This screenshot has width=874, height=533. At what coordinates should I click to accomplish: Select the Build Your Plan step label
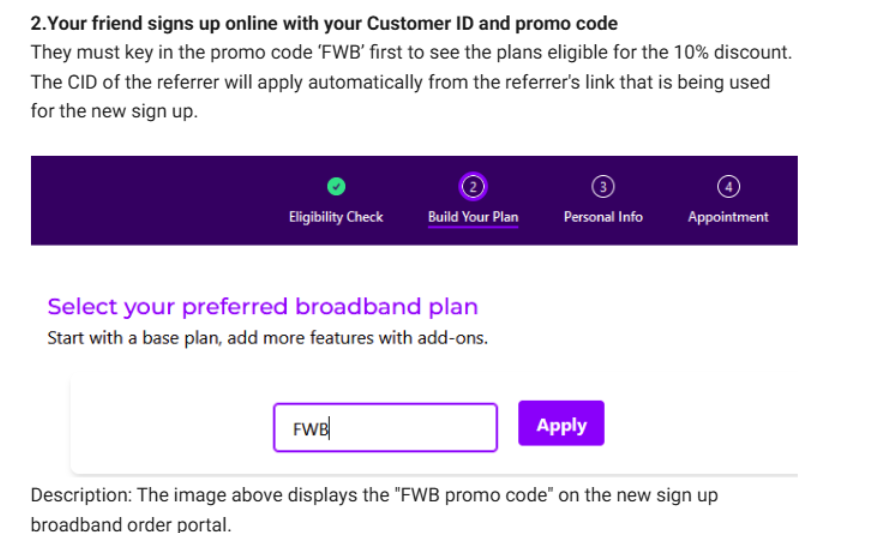tap(473, 217)
